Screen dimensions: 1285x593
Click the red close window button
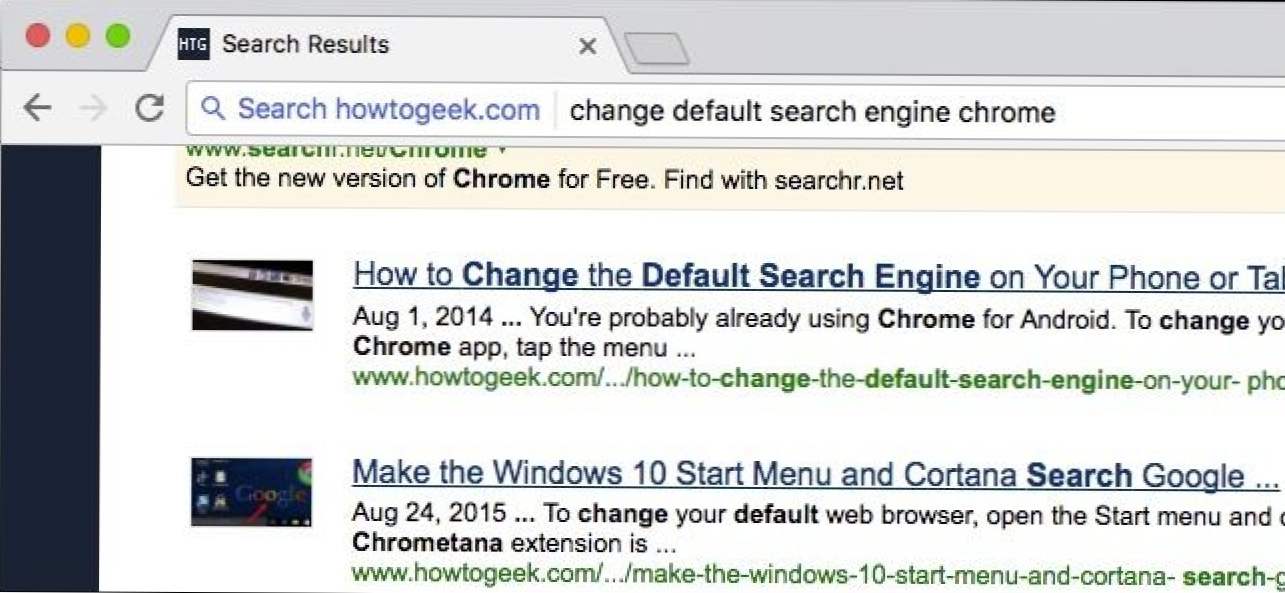click(38, 37)
